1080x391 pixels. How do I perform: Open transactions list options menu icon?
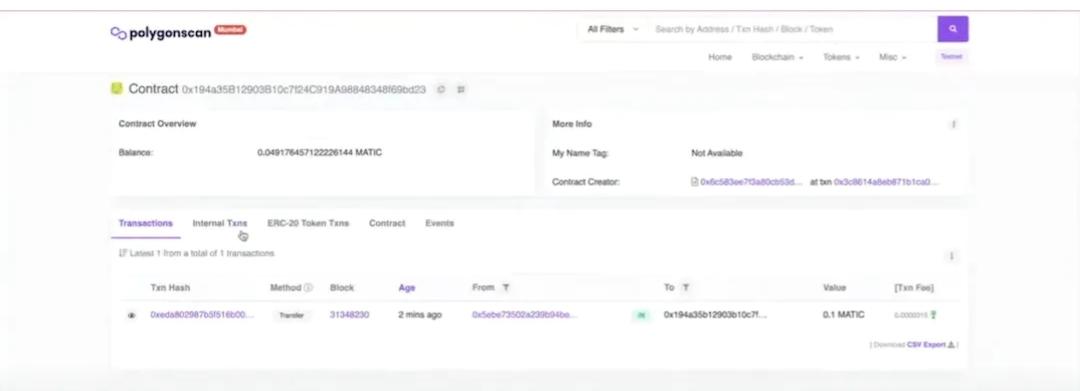click(x=951, y=255)
